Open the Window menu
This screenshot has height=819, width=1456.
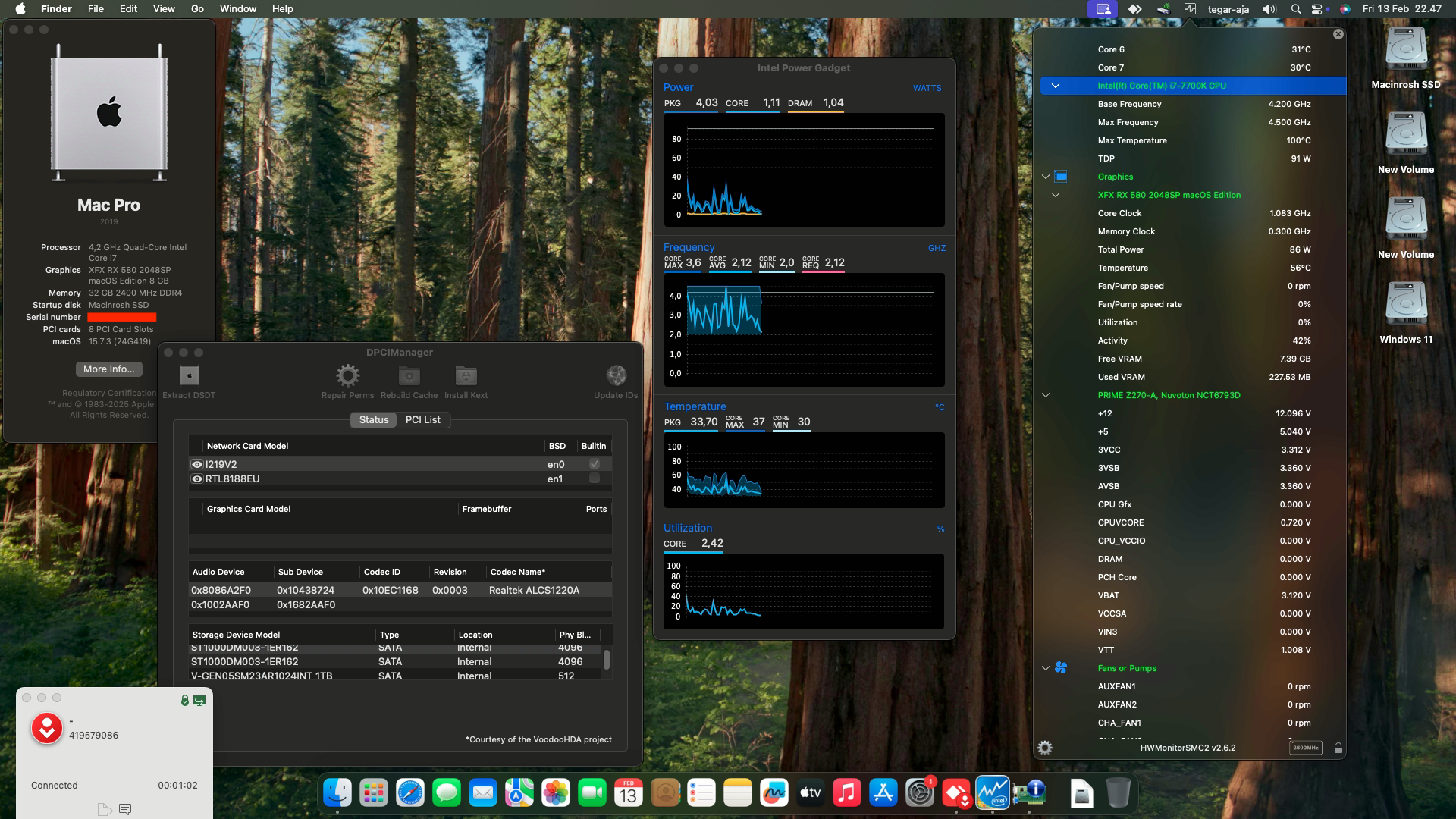238,9
